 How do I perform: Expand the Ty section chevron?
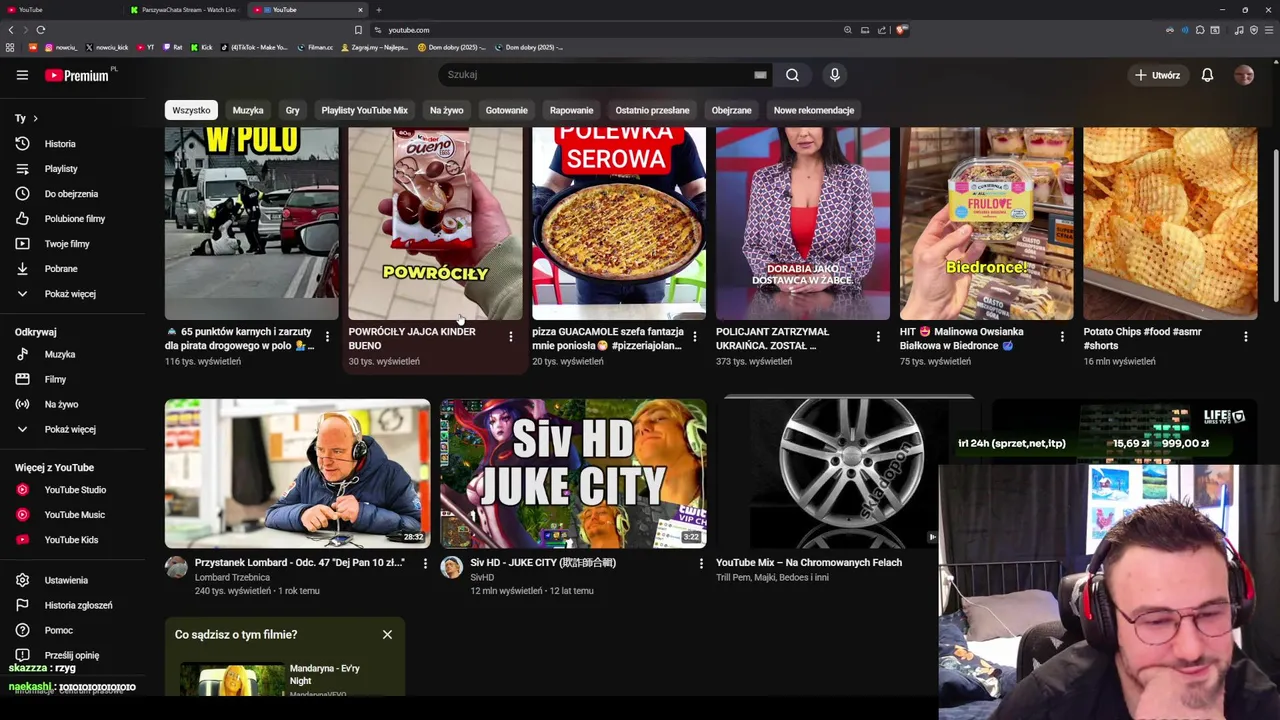pos(35,118)
